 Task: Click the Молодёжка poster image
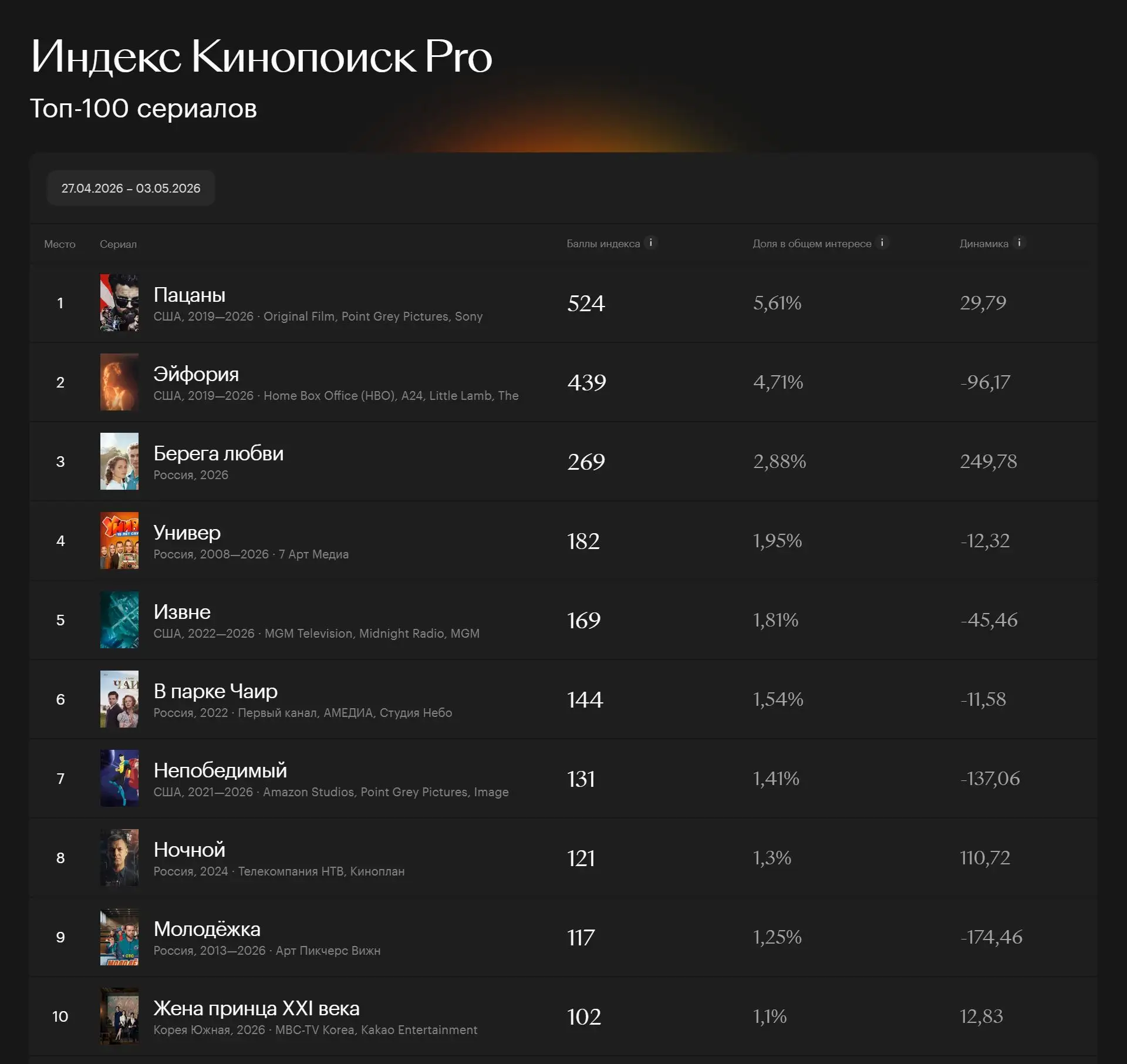point(119,937)
